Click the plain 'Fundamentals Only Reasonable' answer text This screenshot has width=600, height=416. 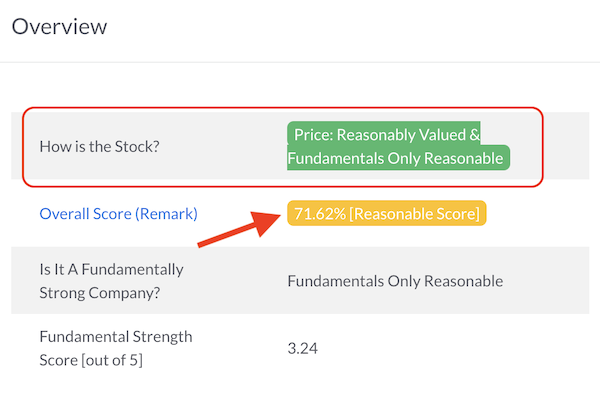395,281
